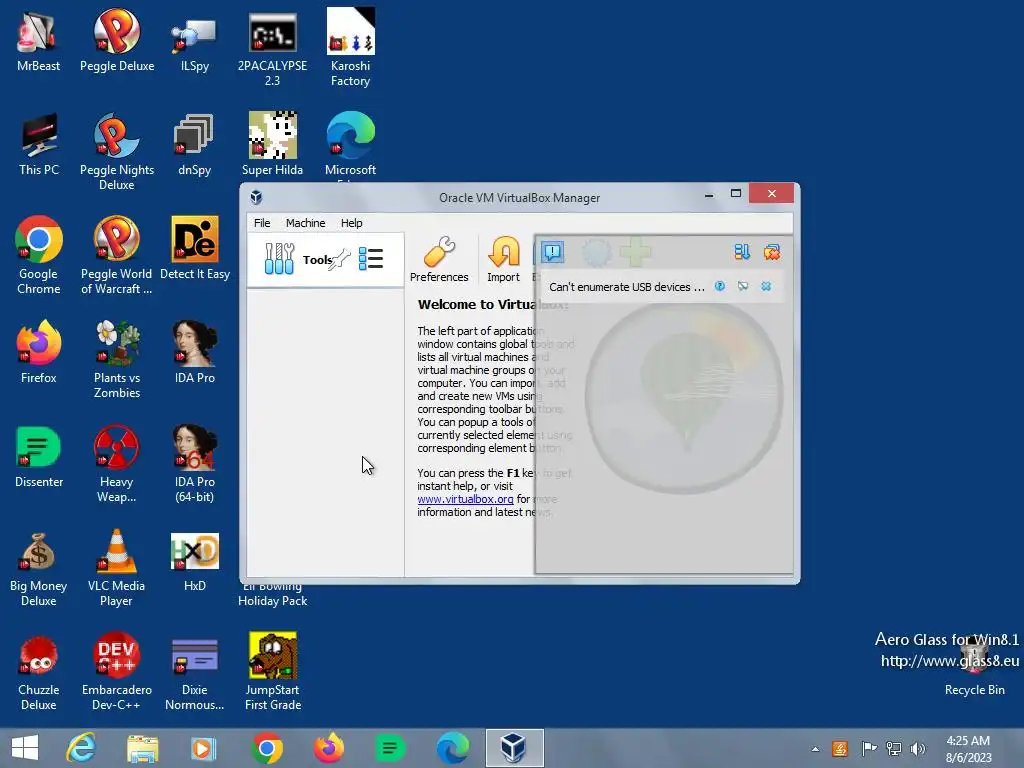This screenshot has height=768, width=1024.
Task: Select the Detect It Easy icon
Action: [x=195, y=248]
